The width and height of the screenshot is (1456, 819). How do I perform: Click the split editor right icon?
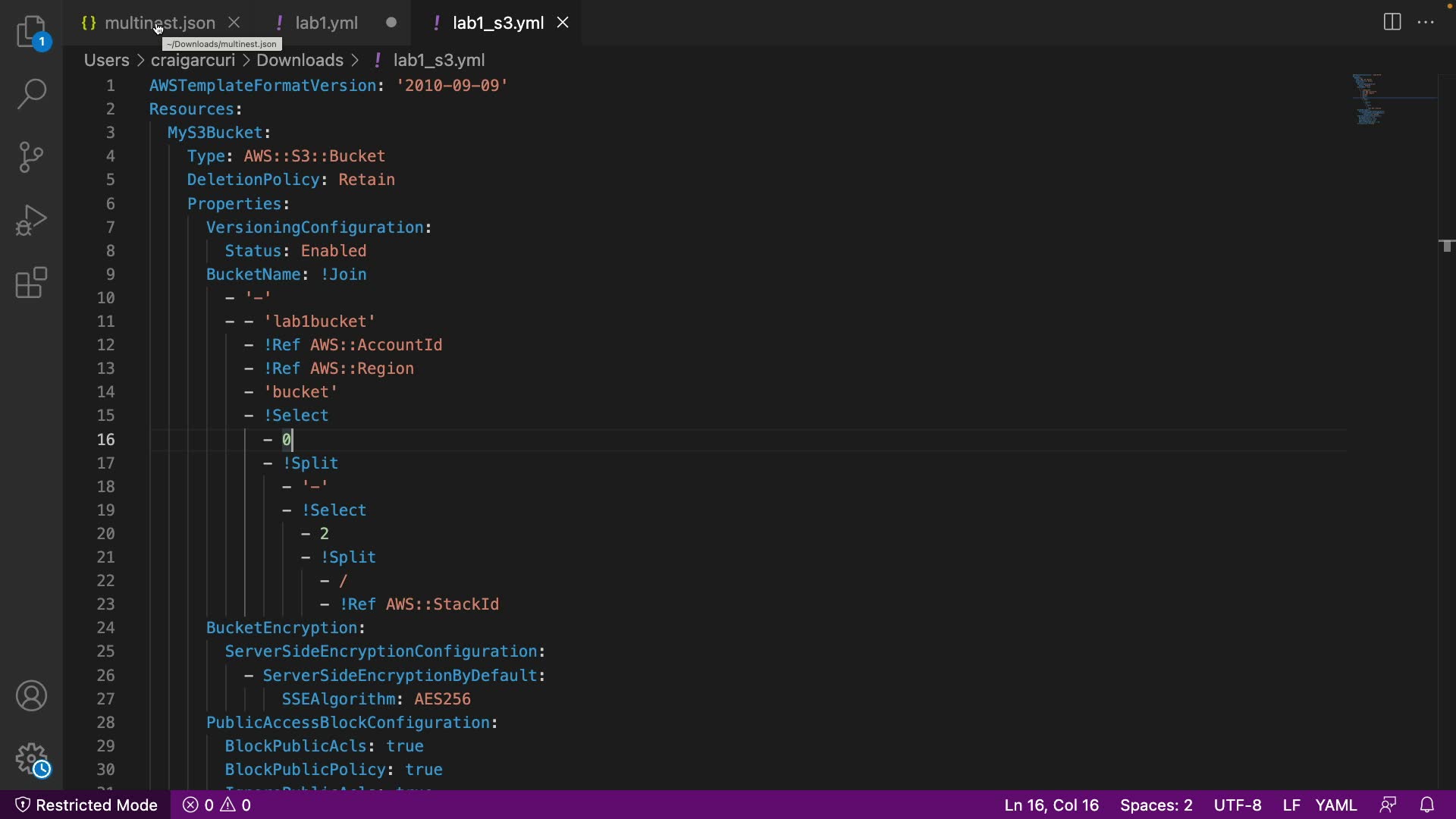pyautogui.click(x=1392, y=22)
